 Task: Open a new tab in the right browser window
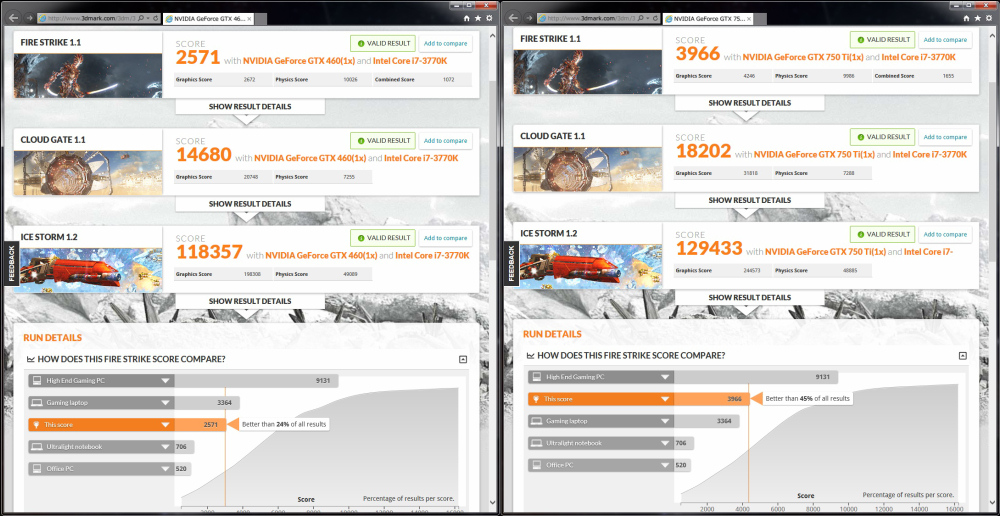click(x=760, y=19)
